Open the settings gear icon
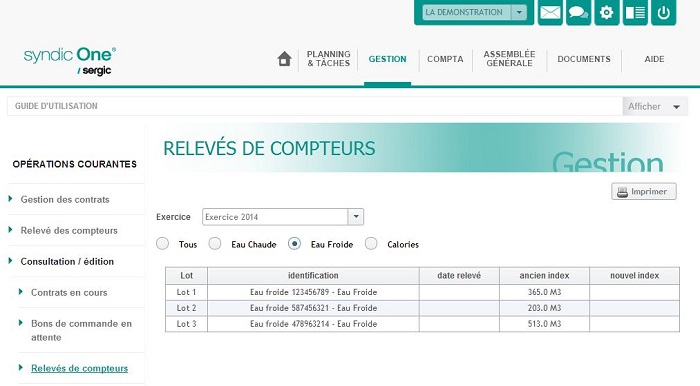The width and height of the screenshot is (700, 386). coord(606,12)
